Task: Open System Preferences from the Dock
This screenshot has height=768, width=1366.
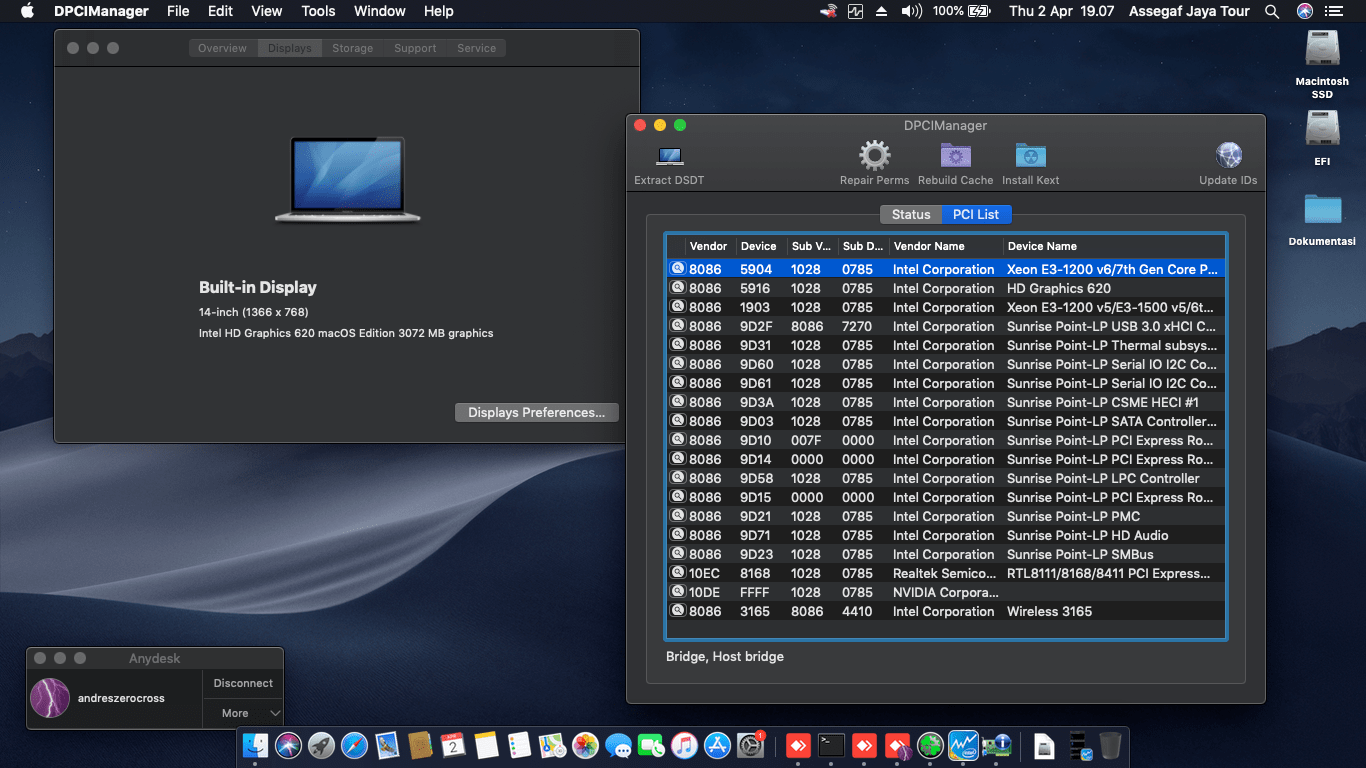Action: tap(750, 745)
